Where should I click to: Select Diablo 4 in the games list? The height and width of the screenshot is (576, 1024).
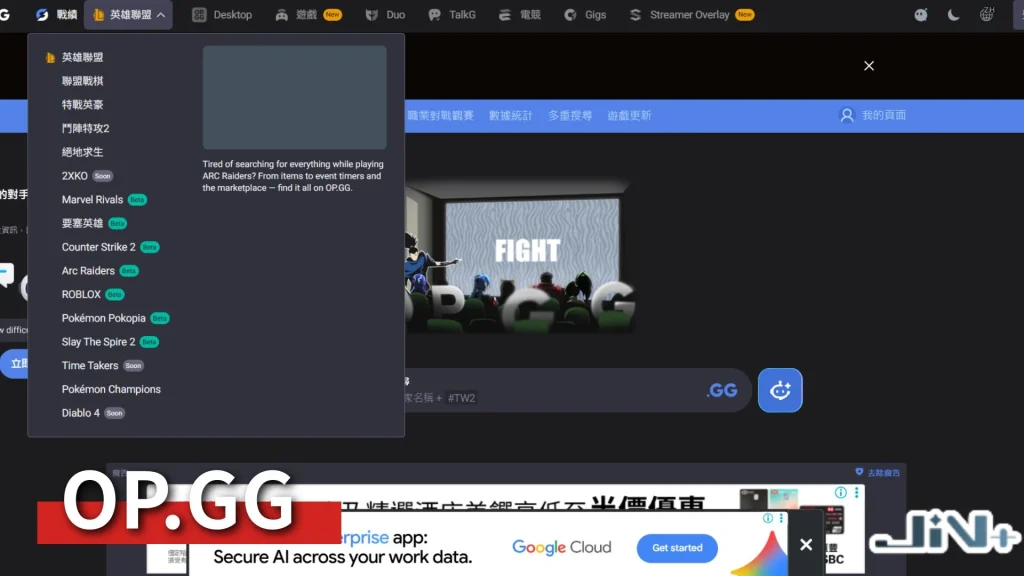[x=81, y=413]
